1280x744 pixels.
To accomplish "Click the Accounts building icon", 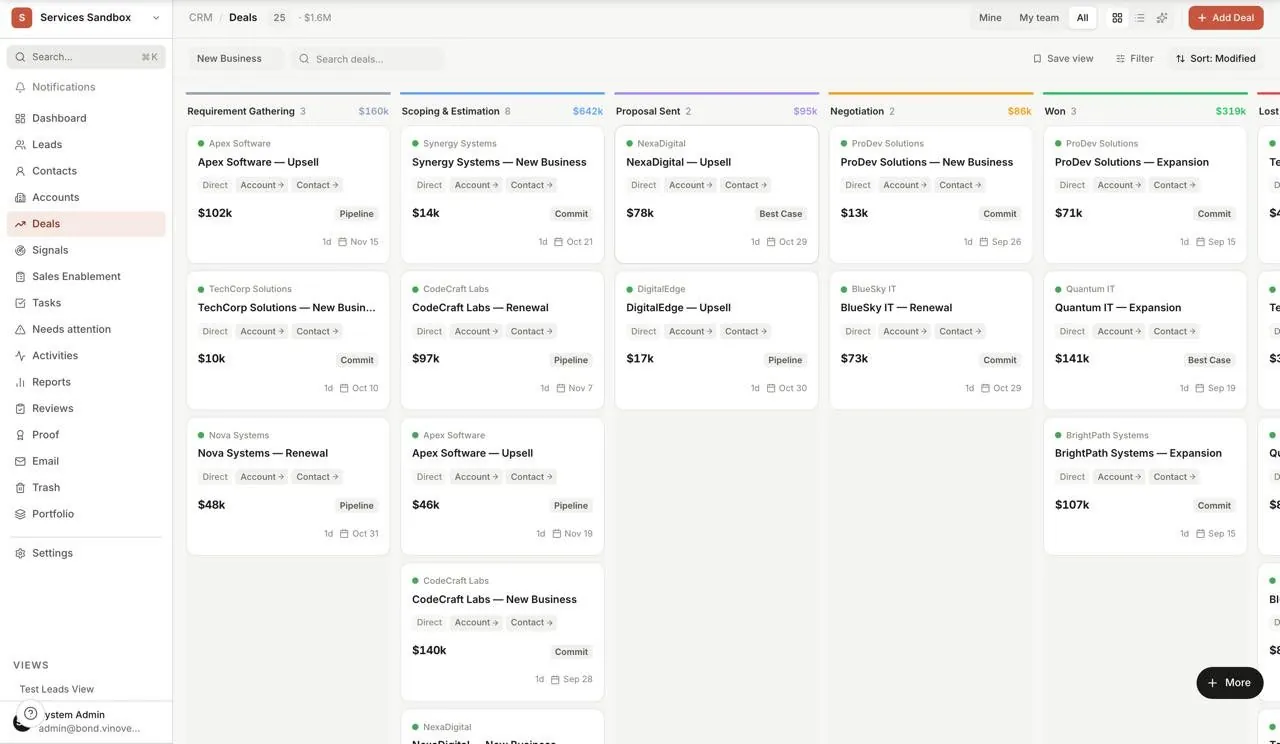I will [20, 198].
